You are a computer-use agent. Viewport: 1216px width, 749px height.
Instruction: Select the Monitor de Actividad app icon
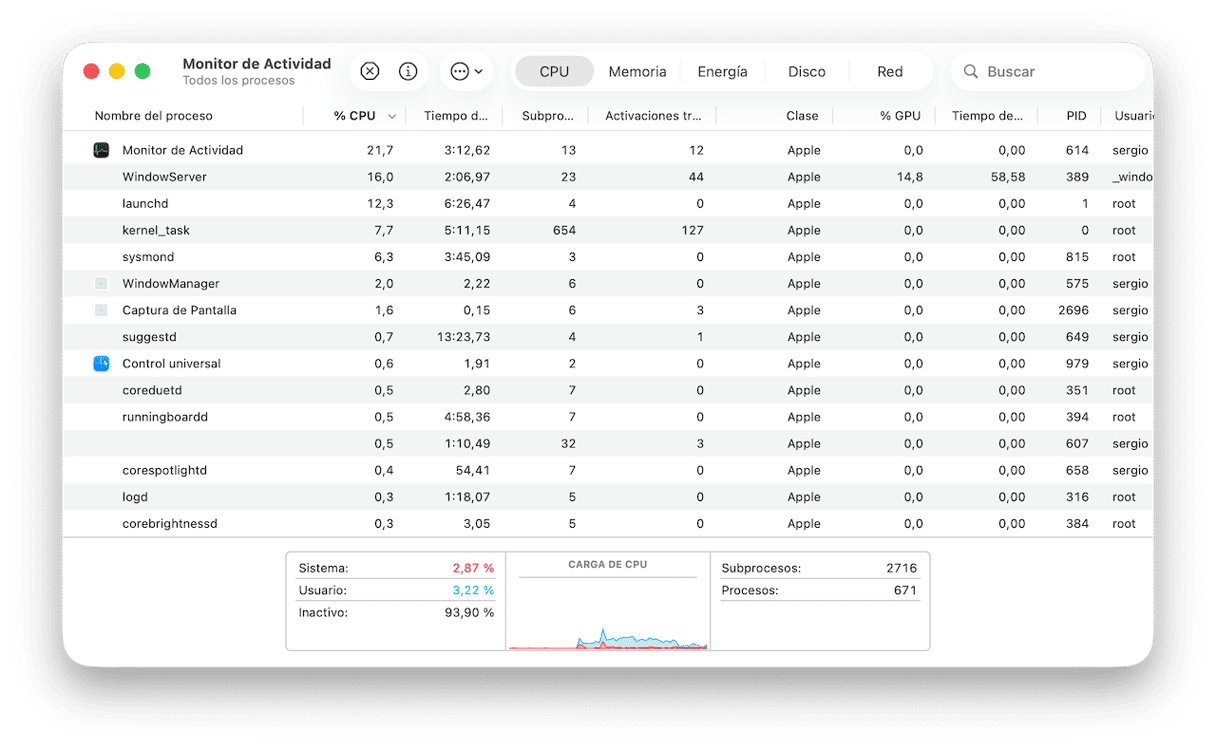(x=101, y=150)
